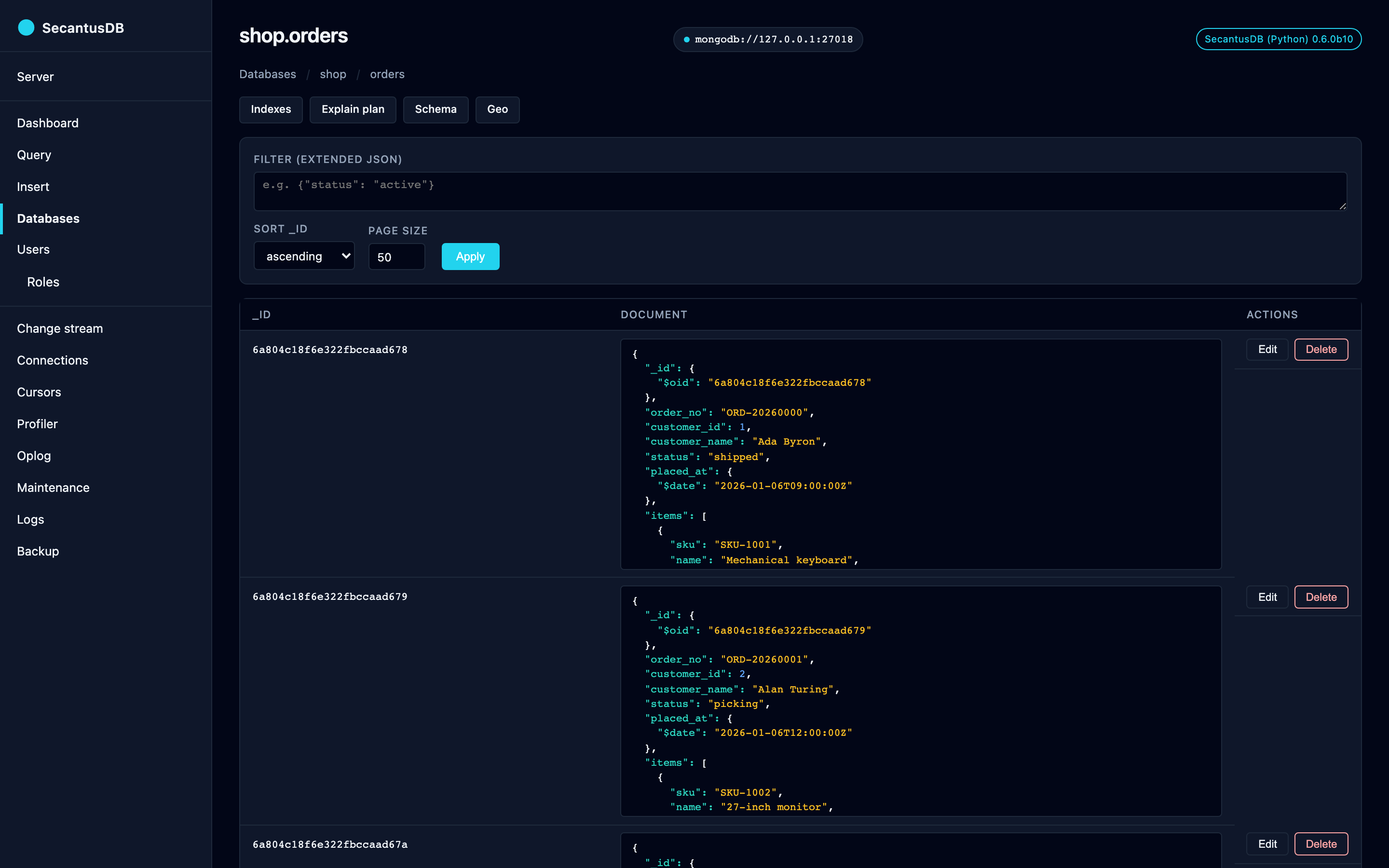Open the Explain plan view
1389x868 pixels.
tap(353, 109)
